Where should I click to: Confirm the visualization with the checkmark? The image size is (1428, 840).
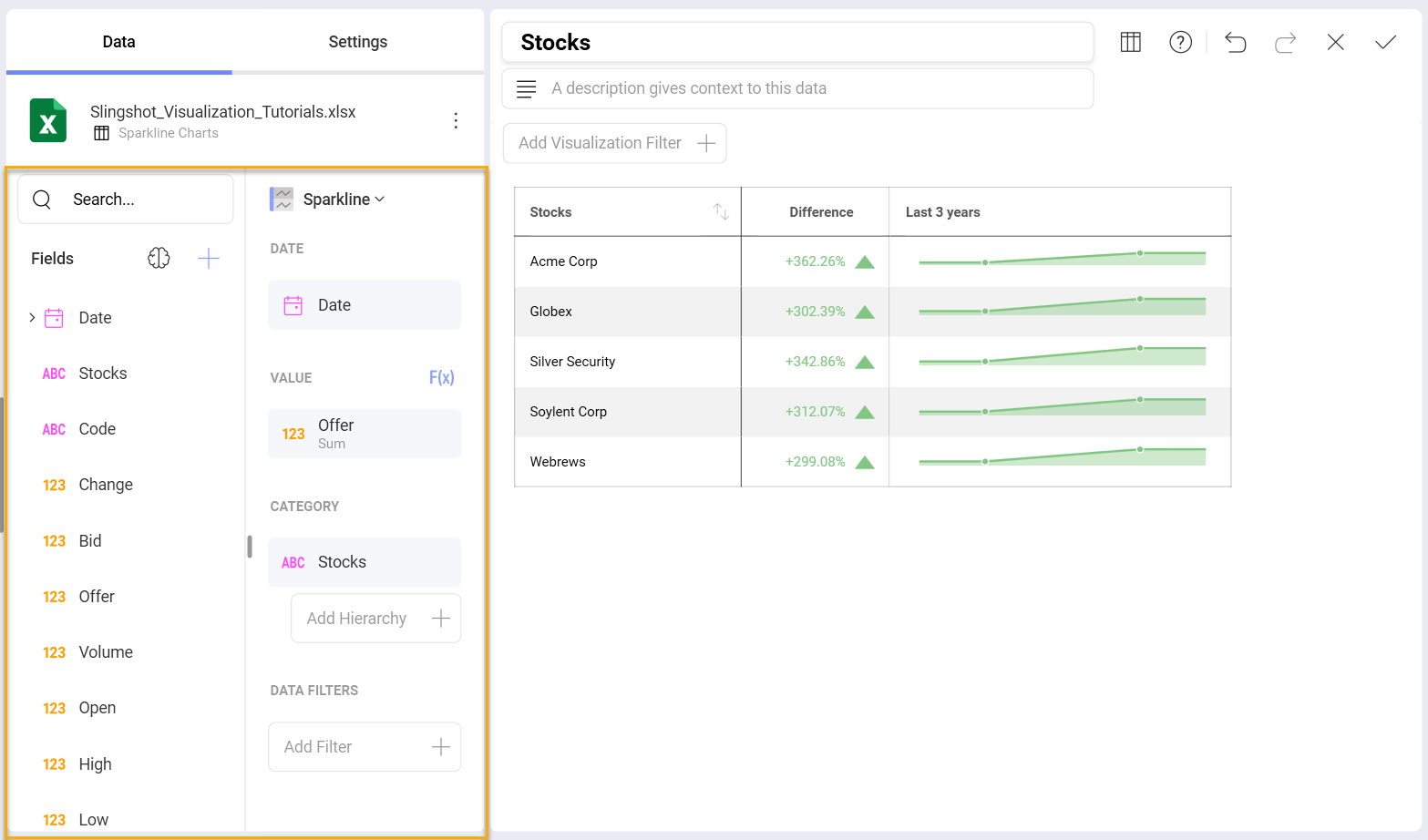click(x=1385, y=42)
